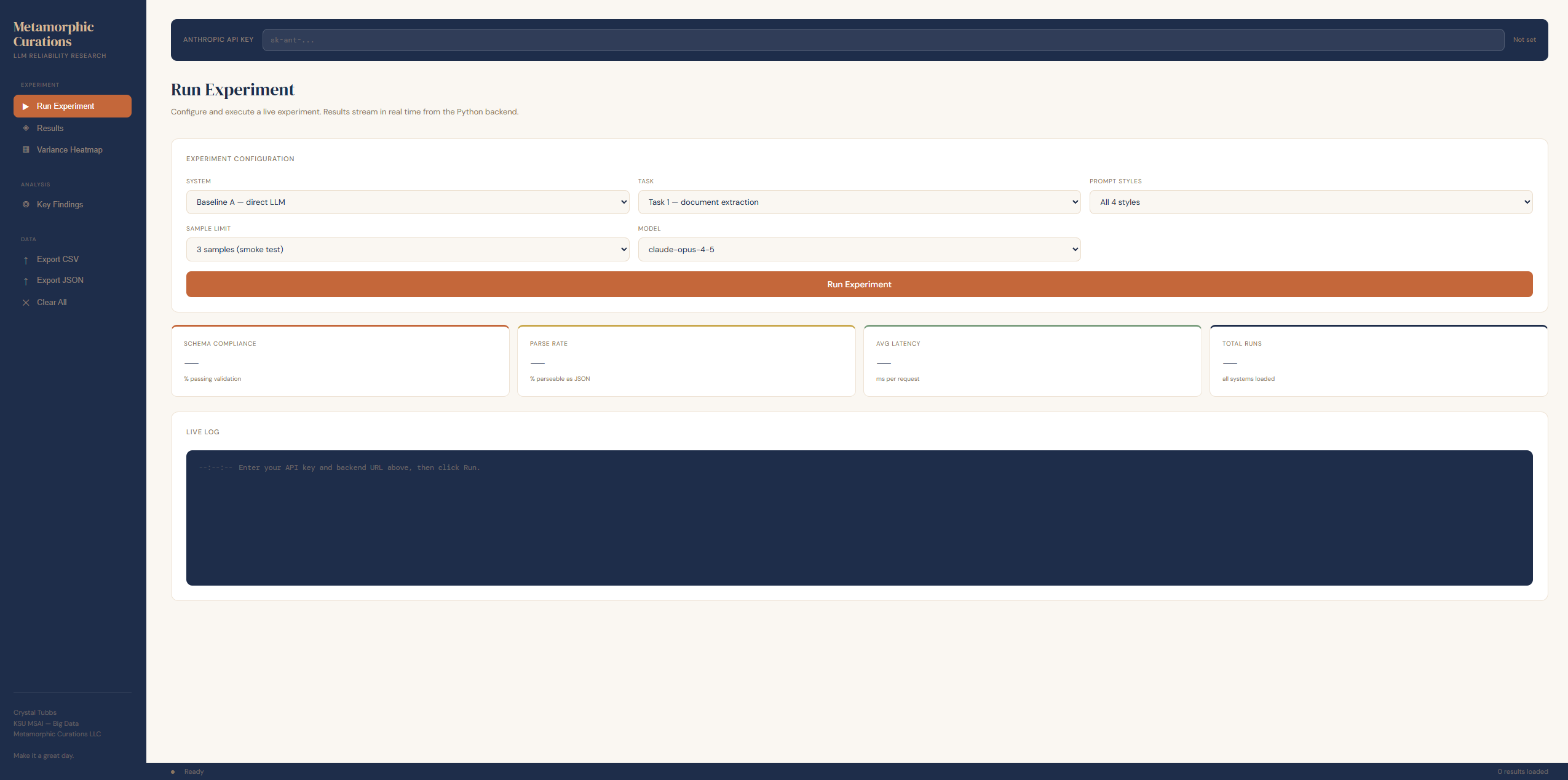
Task: Click the 'EXPERIMENT CONFIGURATION' heading
Action: [240, 159]
